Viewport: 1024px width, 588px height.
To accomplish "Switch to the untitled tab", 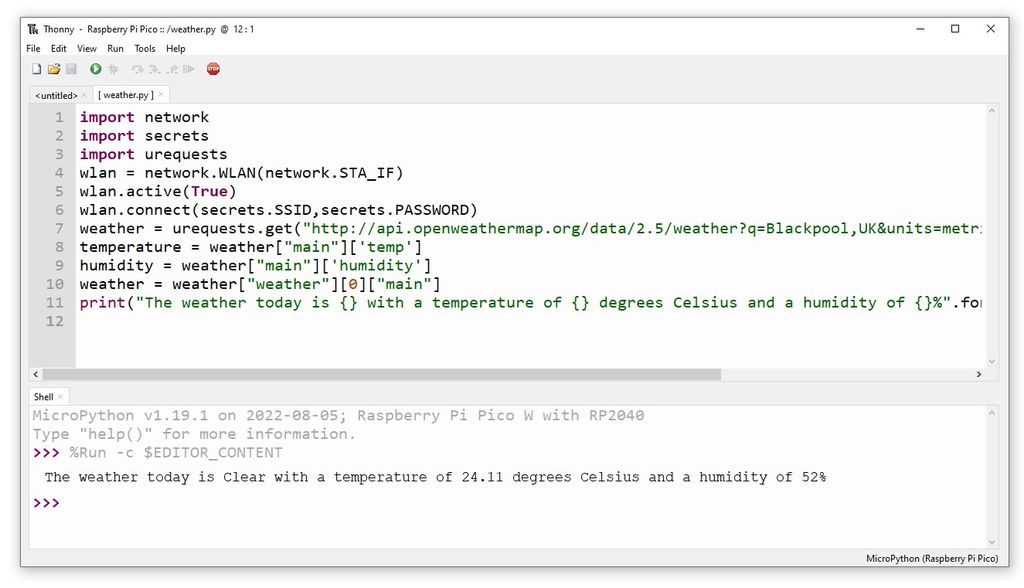I will [57, 94].
